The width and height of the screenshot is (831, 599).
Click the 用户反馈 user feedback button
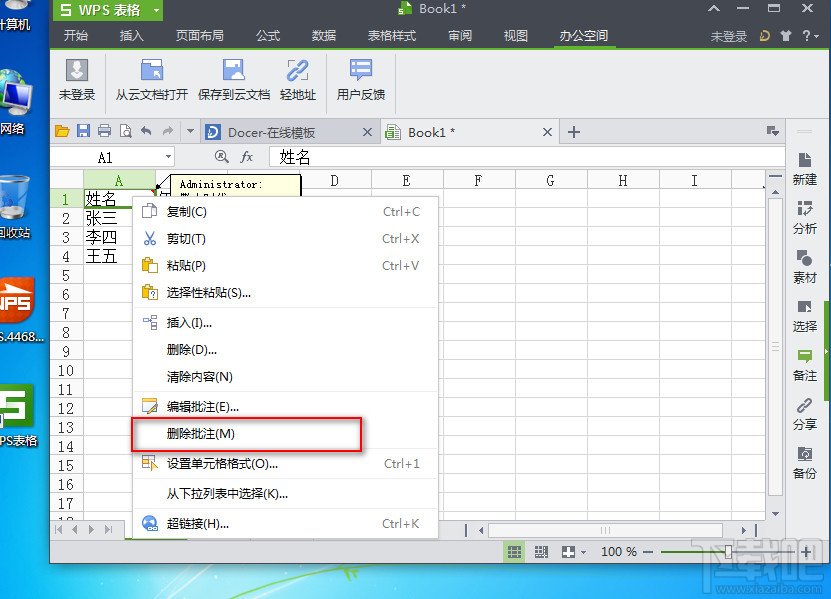tap(359, 80)
